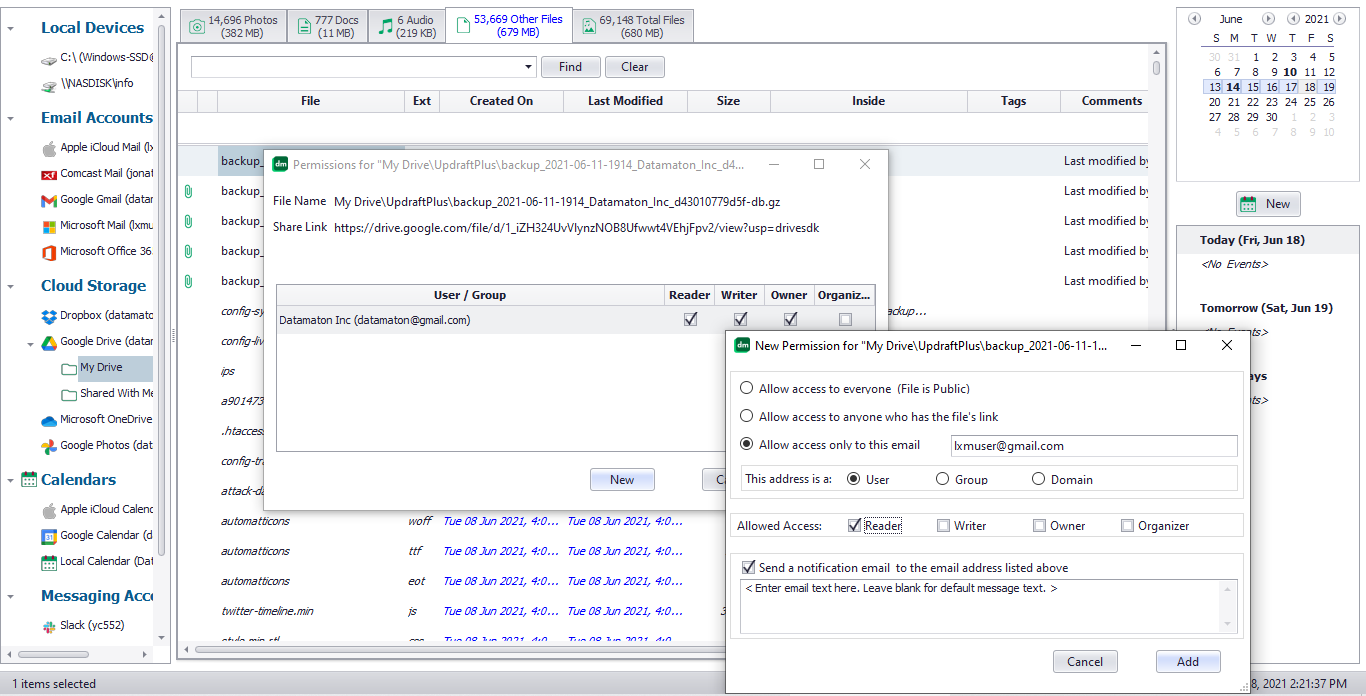1366x696 pixels.
Task: Click a paperclip attachment icon on a backup row
Action: pos(188,191)
